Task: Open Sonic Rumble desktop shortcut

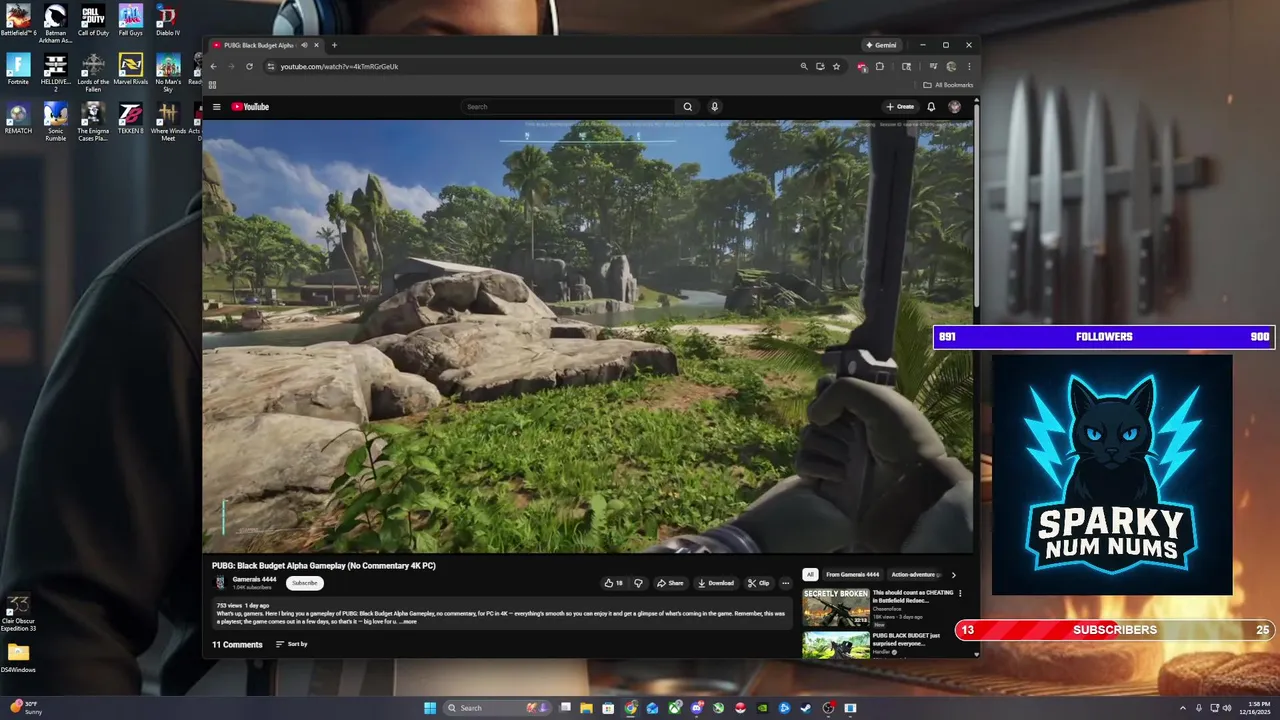Action: pos(55,121)
